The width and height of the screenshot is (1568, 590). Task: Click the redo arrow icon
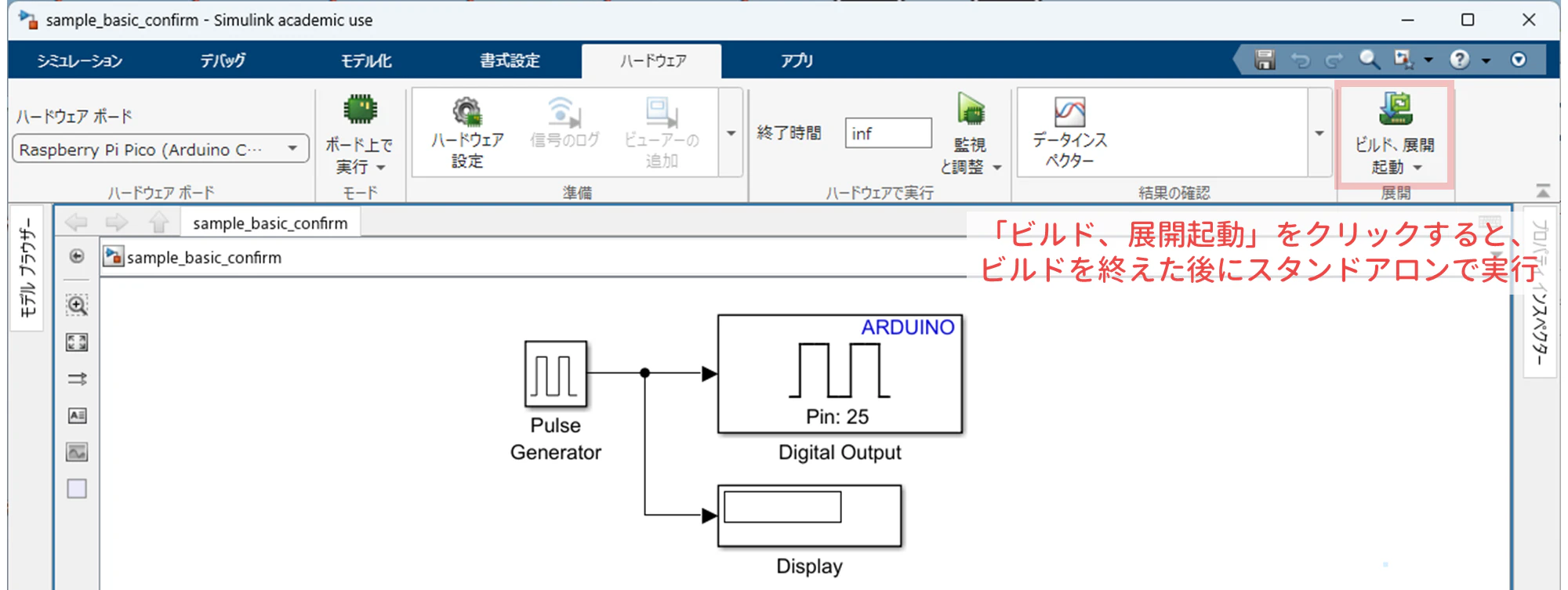(x=1334, y=60)
